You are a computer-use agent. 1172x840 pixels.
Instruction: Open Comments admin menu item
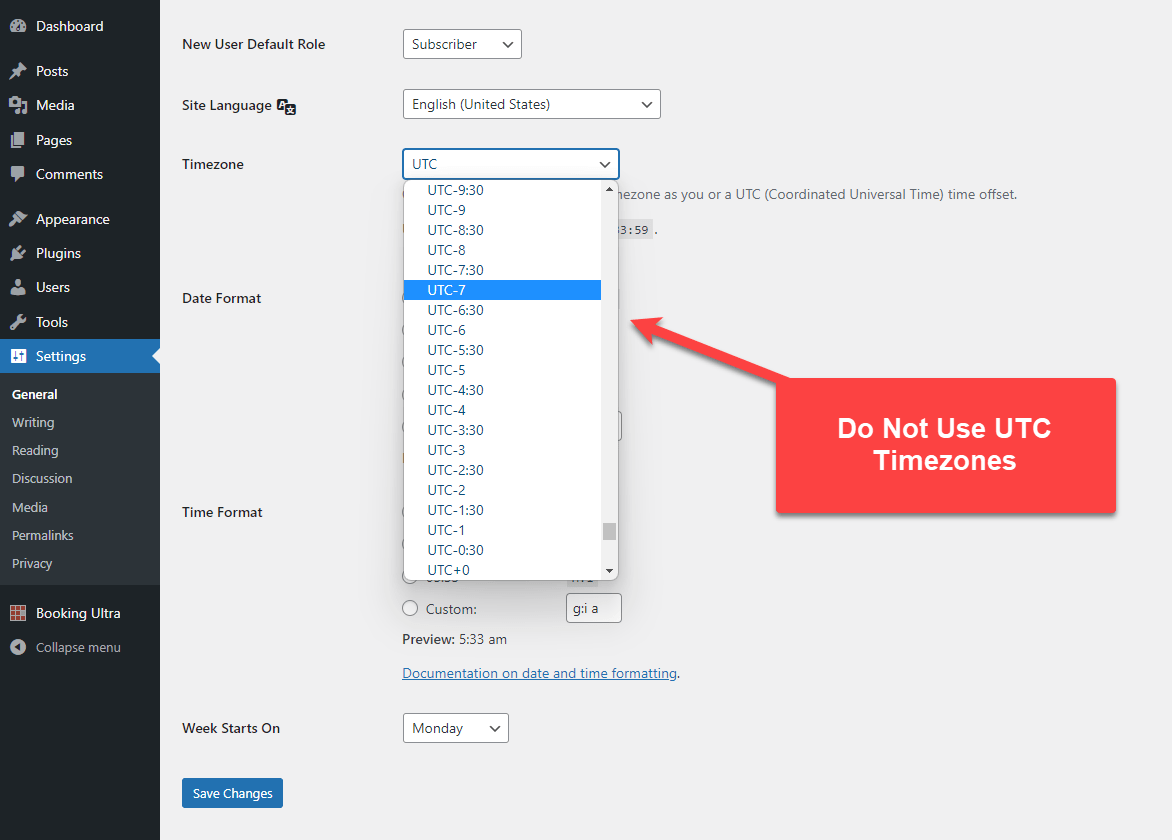[70, 174]
